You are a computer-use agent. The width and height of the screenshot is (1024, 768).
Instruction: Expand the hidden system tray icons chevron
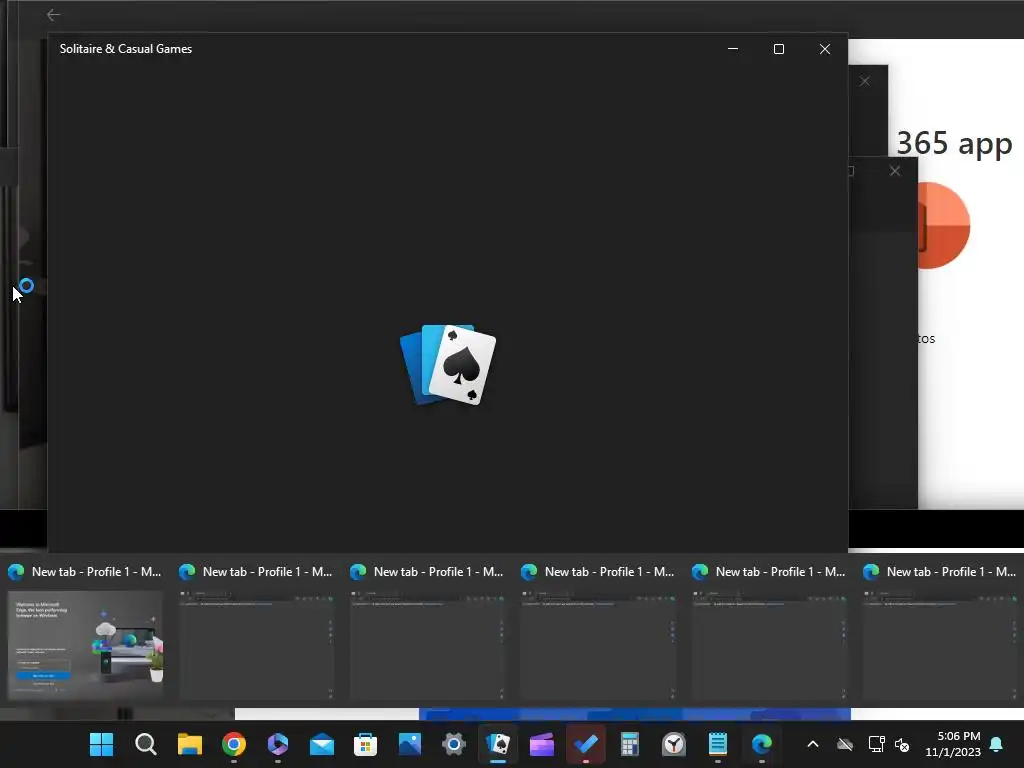[813, 744]
